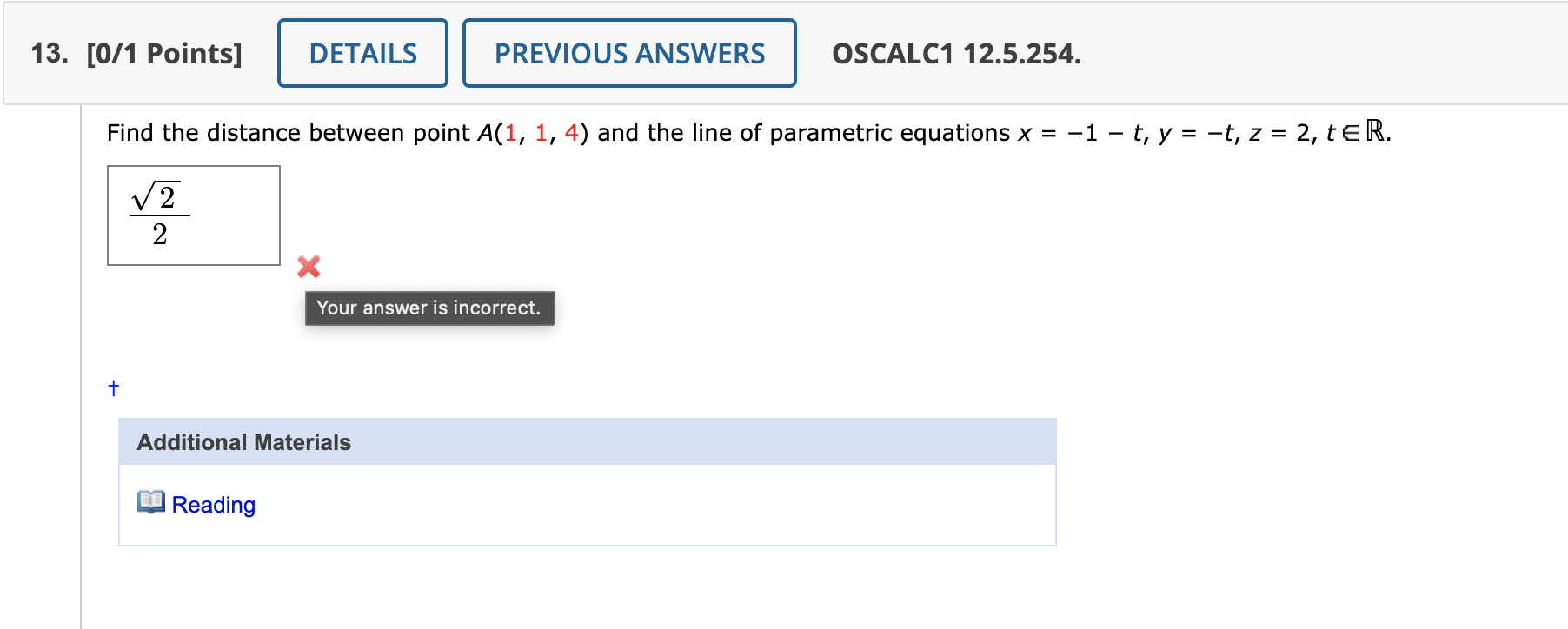This screenshot has width=1568, height=629.
Task: Click question number 13
Action: tap(50, 53)
